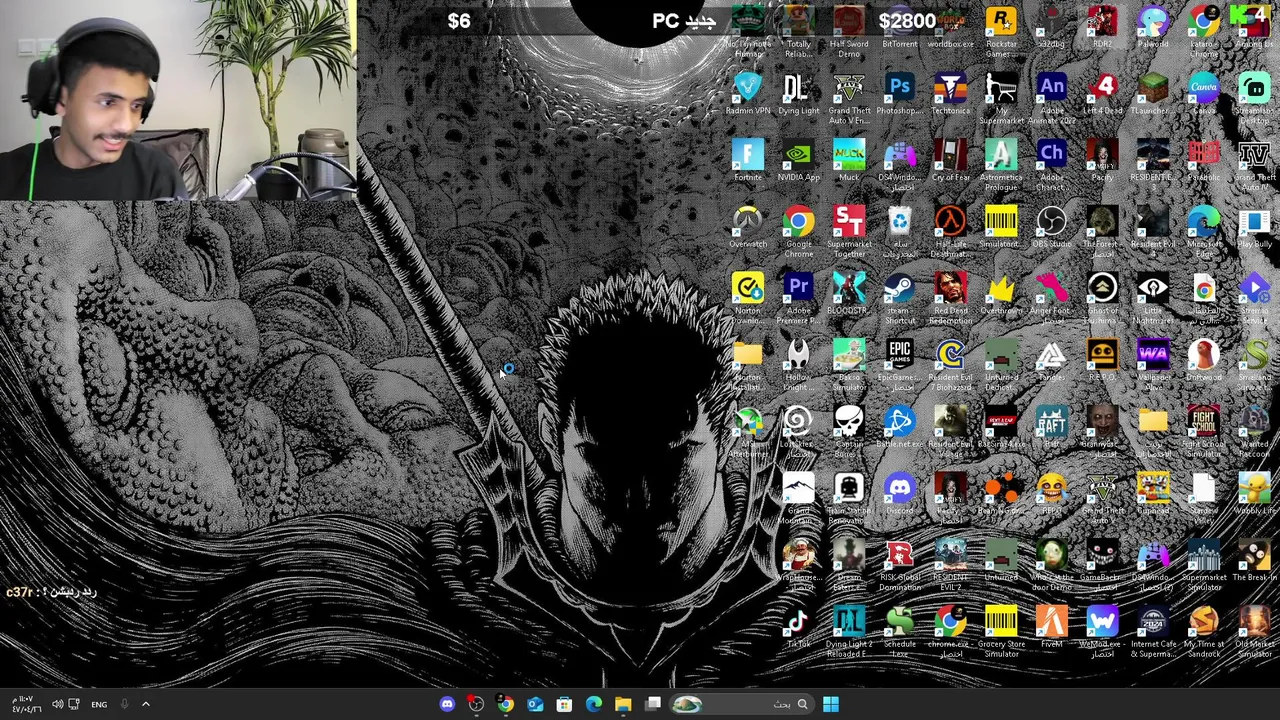This screenshot has width=1280, height=720.
Task: Open Red Dead Redemption icon
Action: (x=950, y=298)
